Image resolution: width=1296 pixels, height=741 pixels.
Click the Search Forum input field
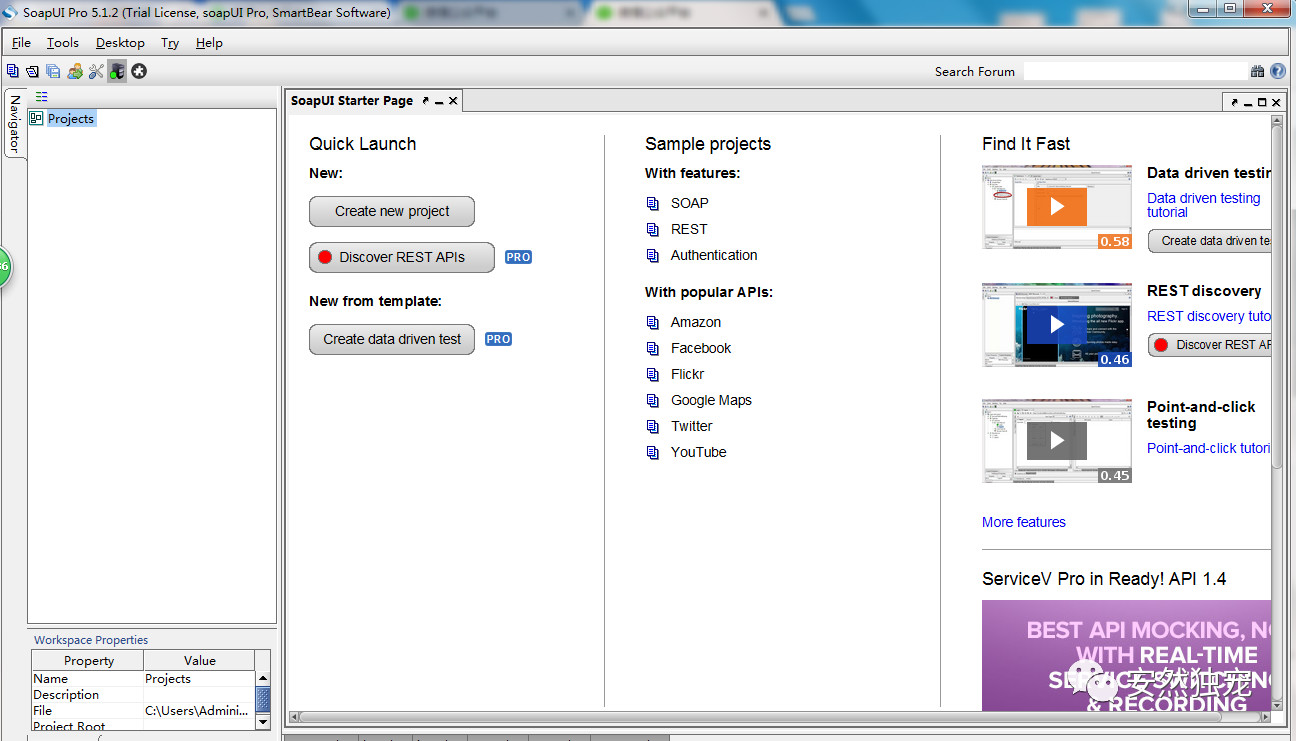[x=1135, y=71]
